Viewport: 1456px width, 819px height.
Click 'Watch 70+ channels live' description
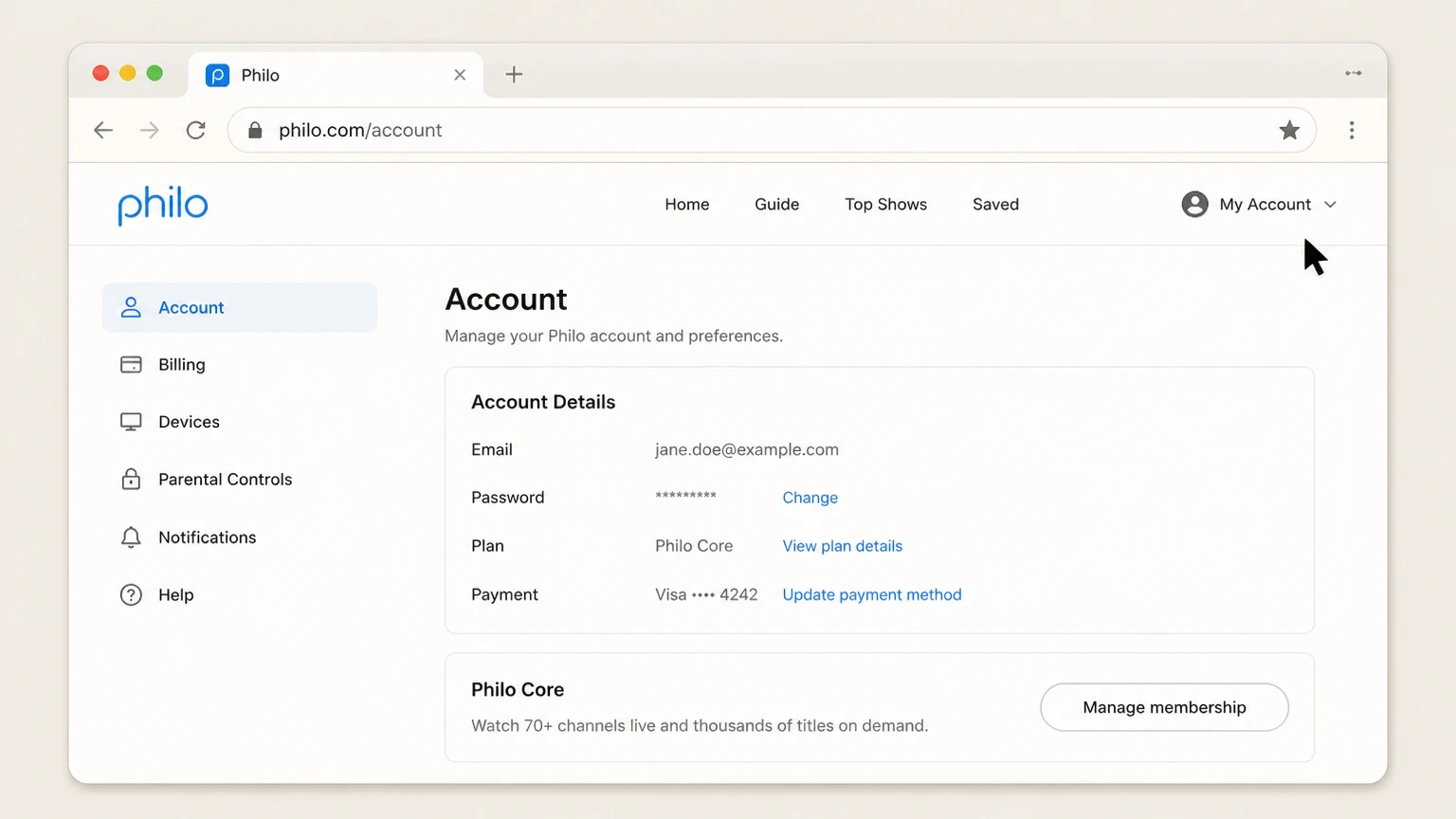pyautogui.click(x=700, y=726)
